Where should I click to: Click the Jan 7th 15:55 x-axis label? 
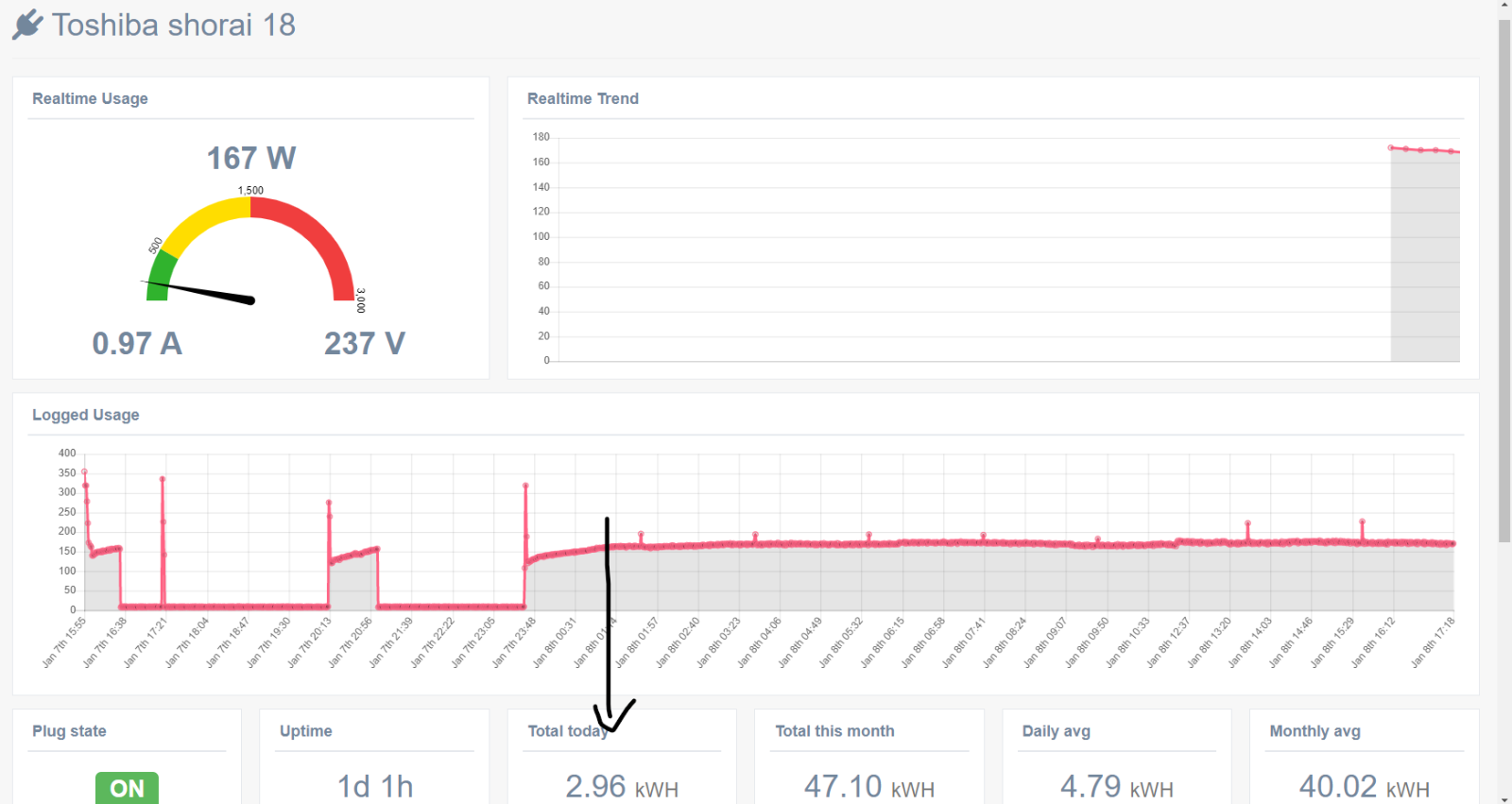click(x=65, y=641)
